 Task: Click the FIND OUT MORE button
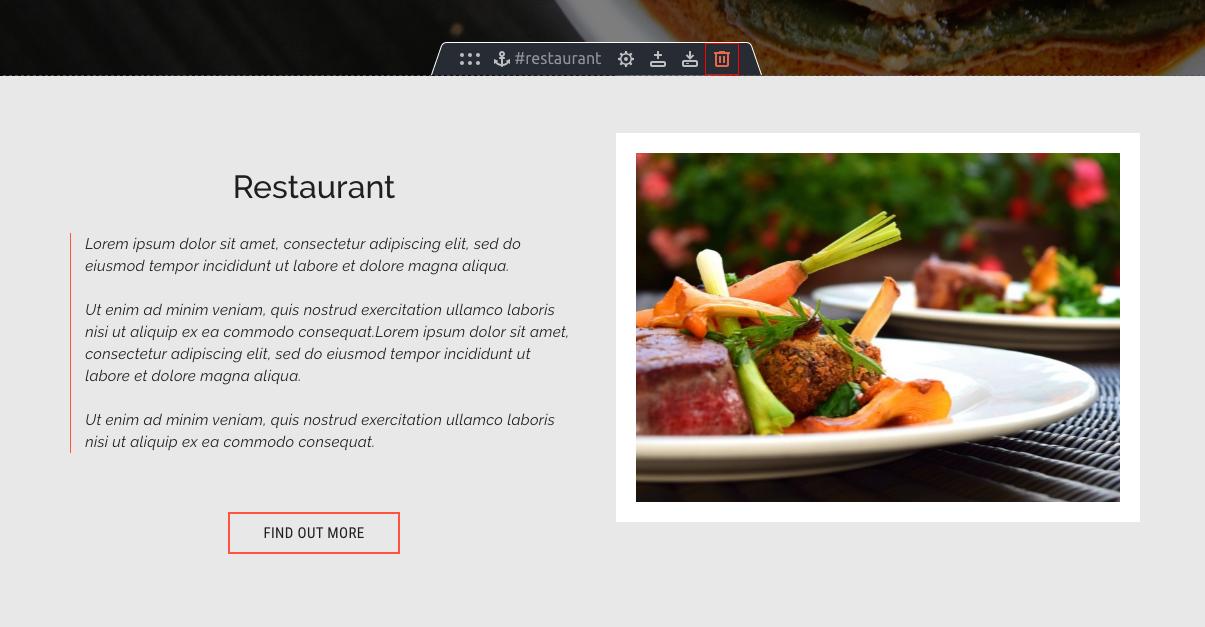coord(314,533)
